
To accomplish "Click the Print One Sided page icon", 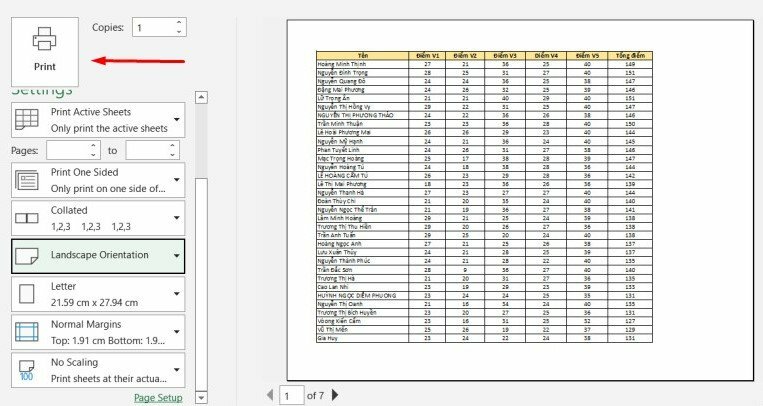I will (27, 180).
